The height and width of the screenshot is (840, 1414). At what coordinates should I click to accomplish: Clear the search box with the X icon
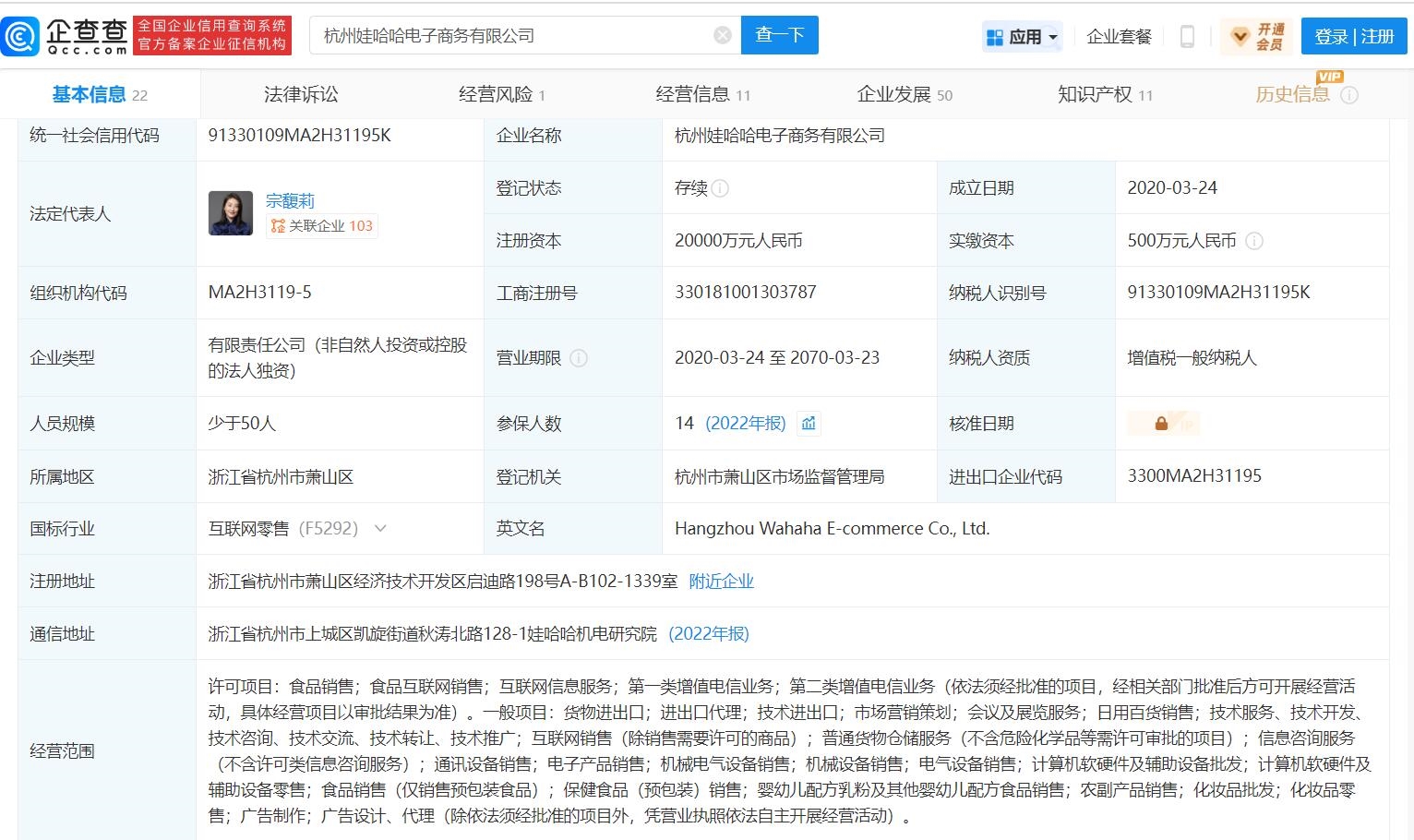point(723,35)
